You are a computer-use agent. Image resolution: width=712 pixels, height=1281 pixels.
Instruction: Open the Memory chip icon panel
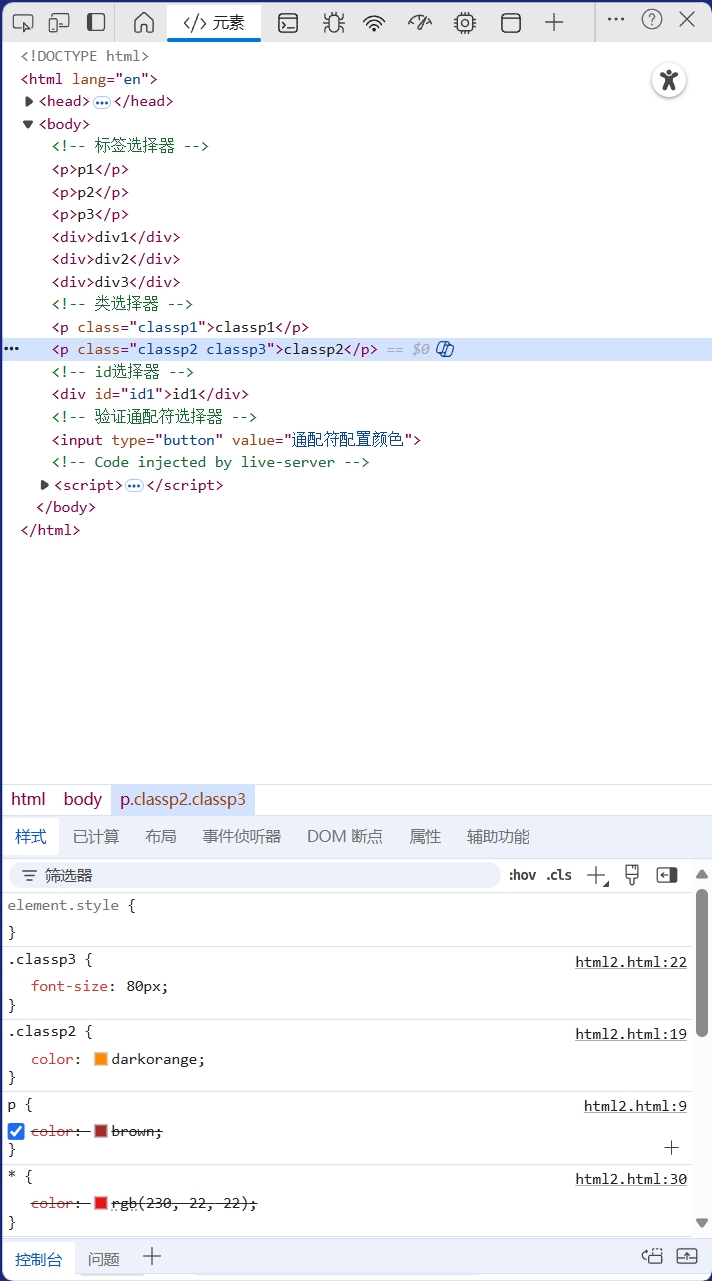pyautogui.click(x=464, y=22)
